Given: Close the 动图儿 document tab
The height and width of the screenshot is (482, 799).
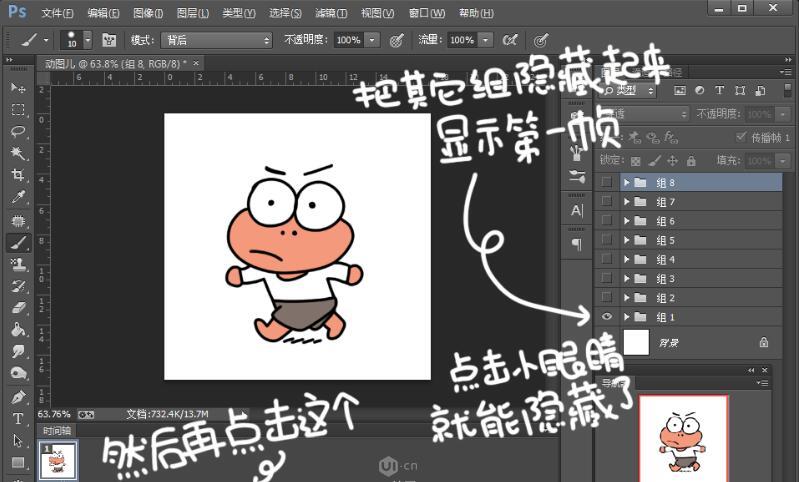Looking at the screenshot, I should (196, 63).
